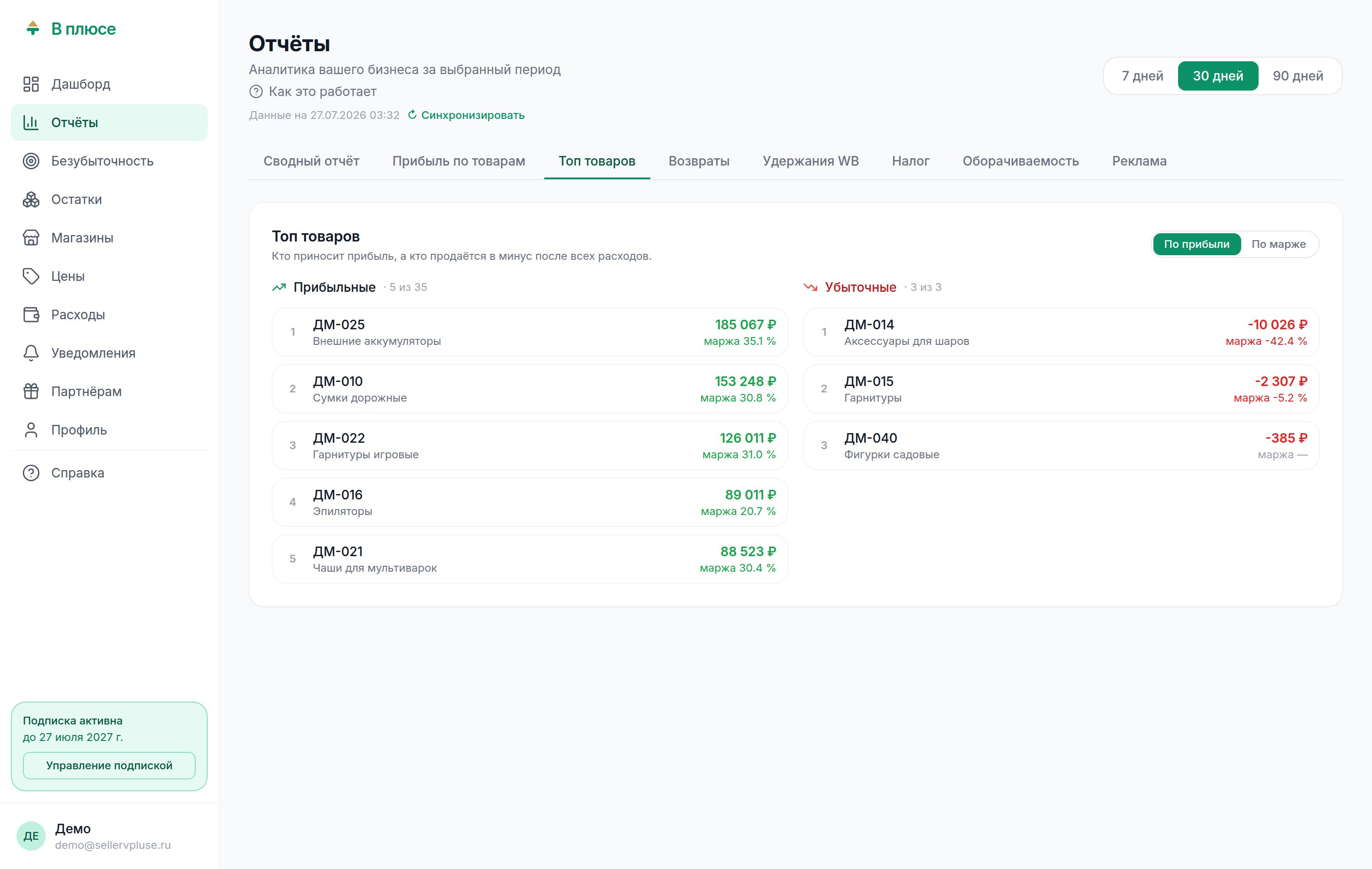
Task: Select the loss-making ДМ-014 product card
Action: [x=1061, y=332]
